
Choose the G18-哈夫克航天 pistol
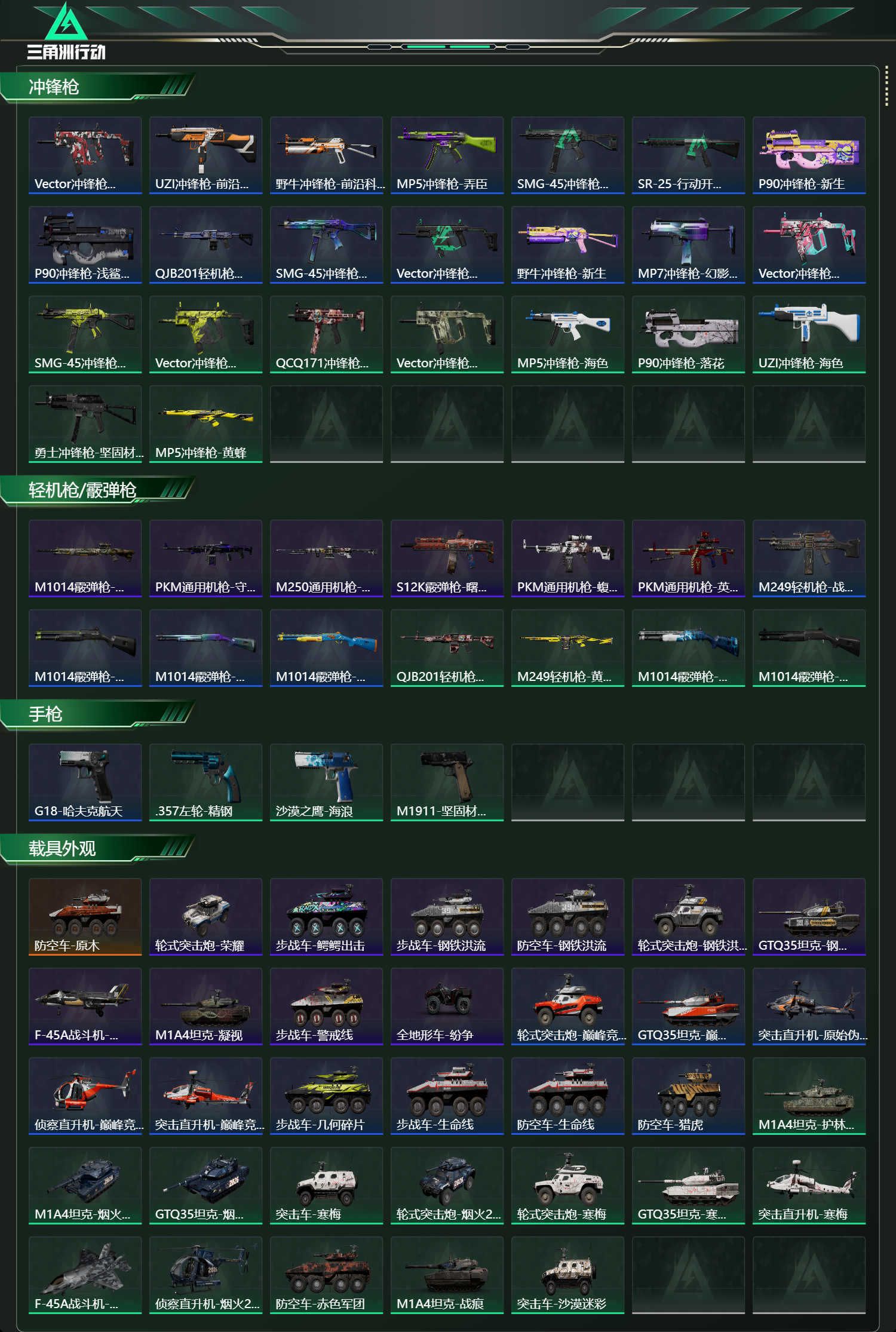click(85, 782)
